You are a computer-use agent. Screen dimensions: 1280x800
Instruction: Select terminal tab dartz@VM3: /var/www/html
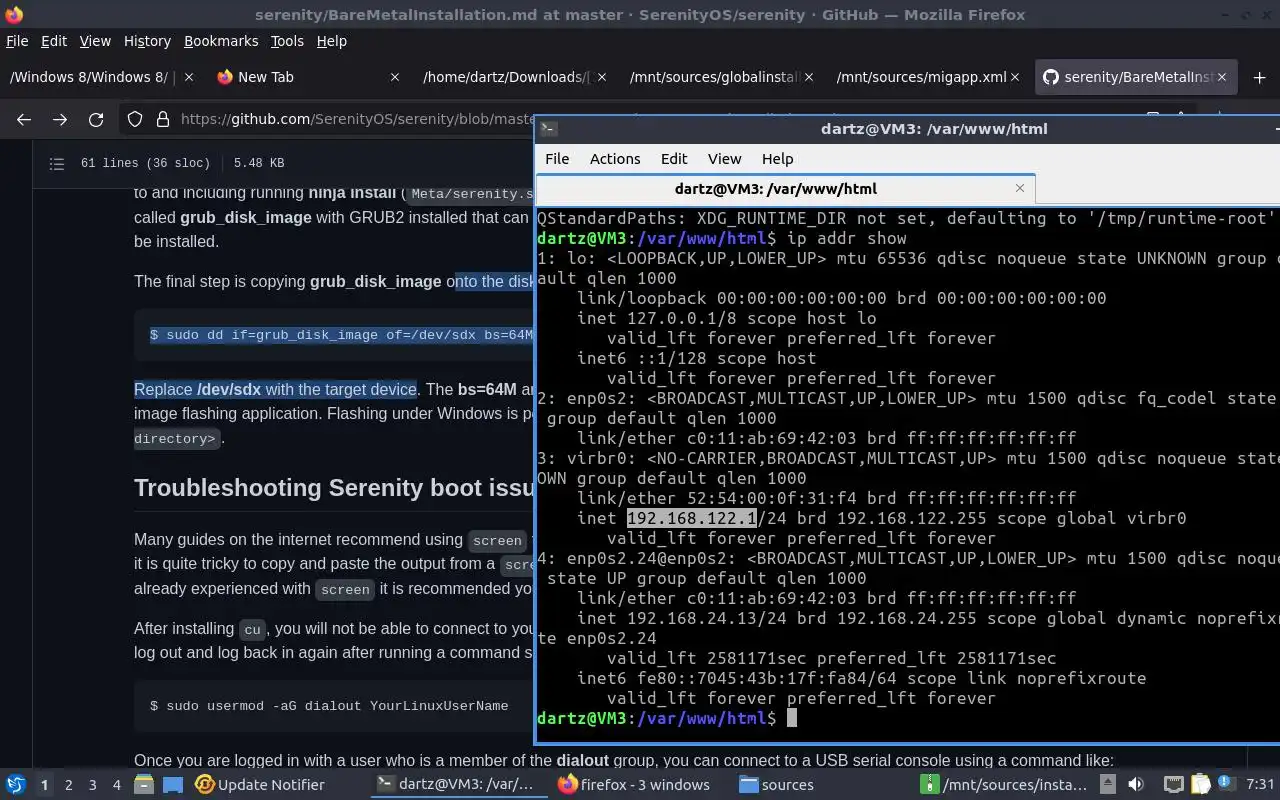(785, 188)
